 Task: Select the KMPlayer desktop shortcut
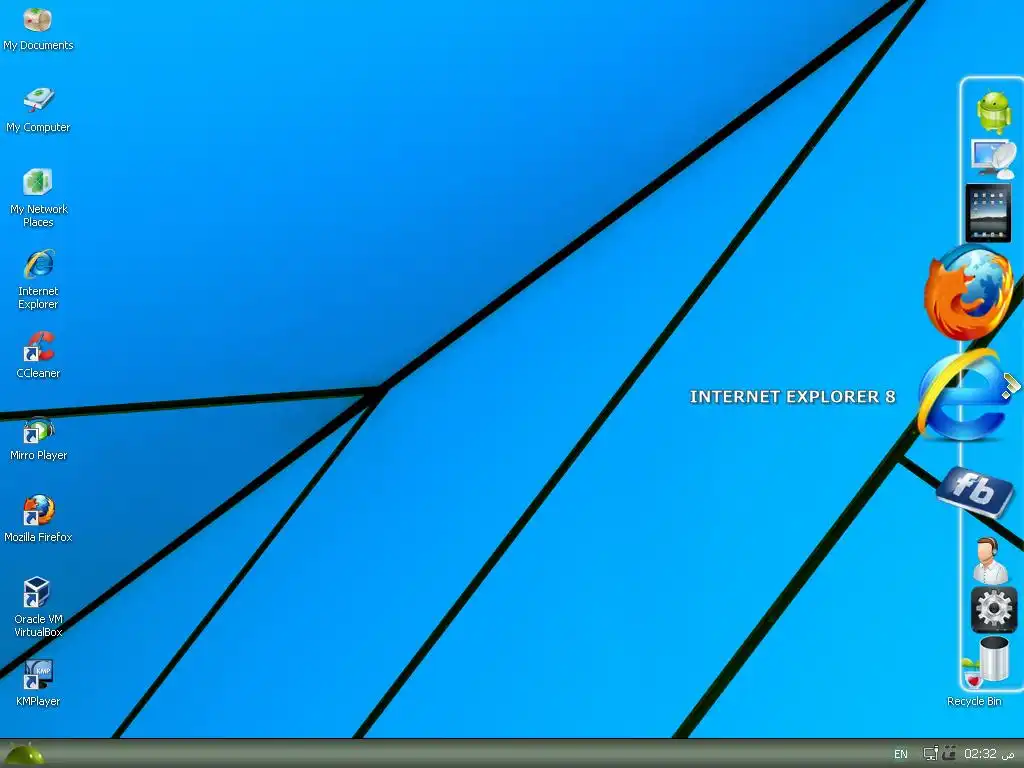38,684
